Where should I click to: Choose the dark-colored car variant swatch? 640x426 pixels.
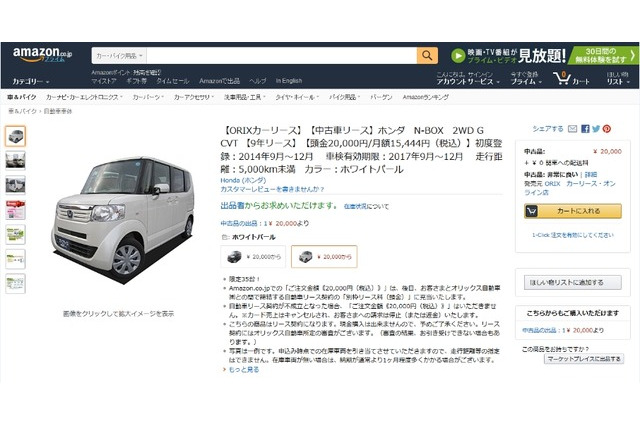(x=253, y=257)
